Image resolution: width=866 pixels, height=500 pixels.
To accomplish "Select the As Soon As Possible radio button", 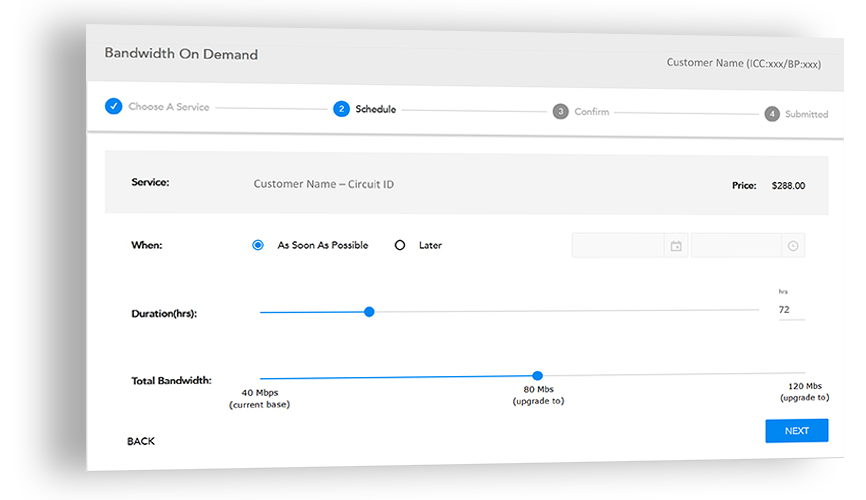I will (258, 245).
